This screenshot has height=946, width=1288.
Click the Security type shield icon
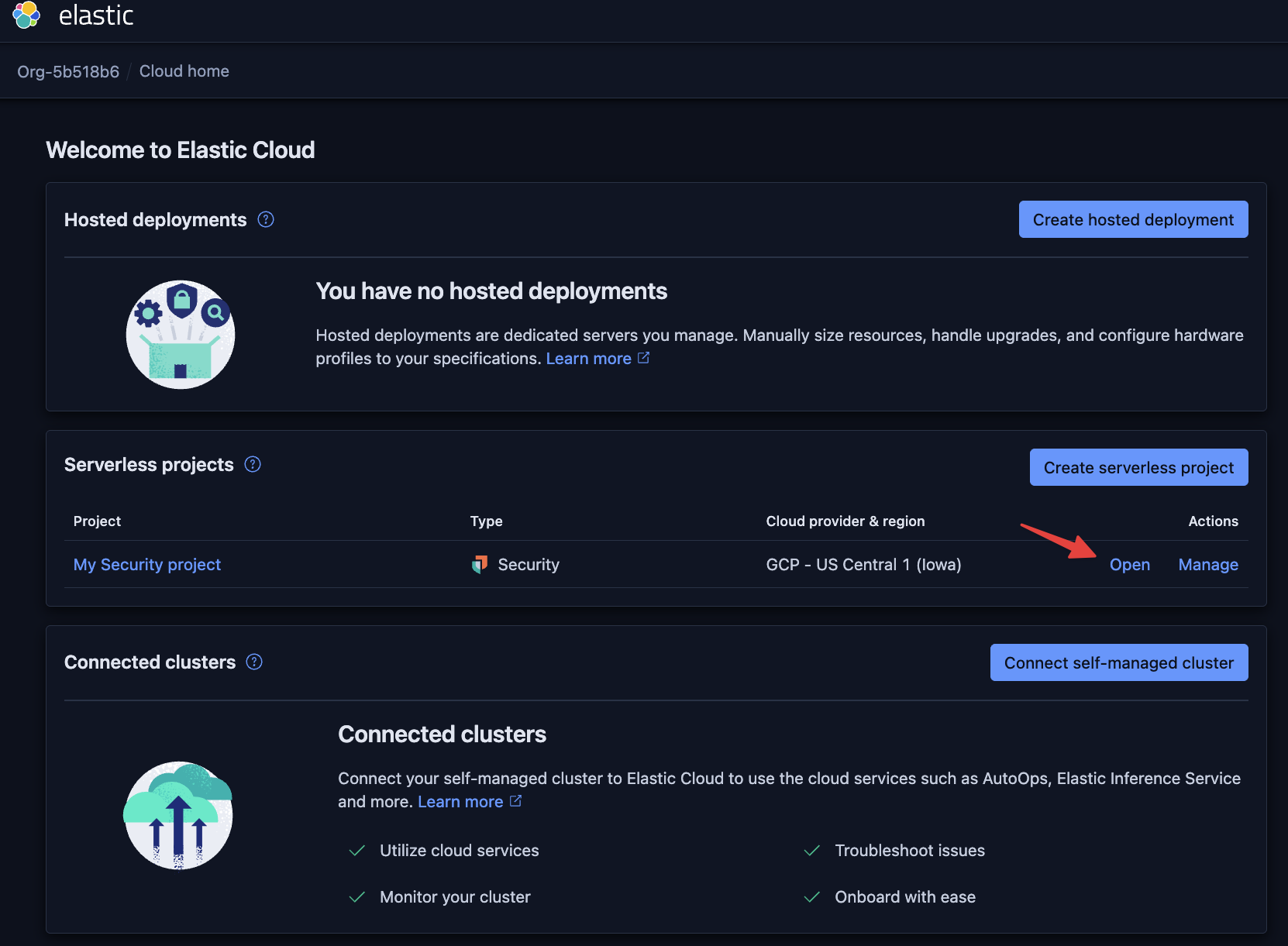tap(480, 565)
